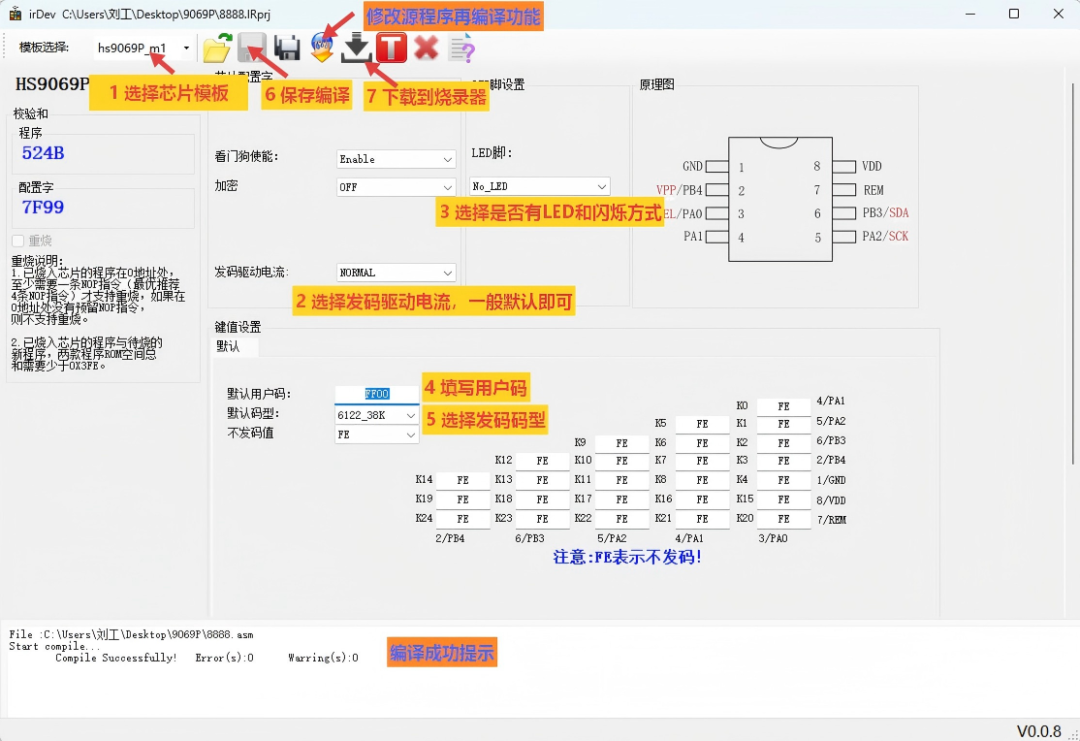Click the K5 key value field
Viewport: 1080px width, 741px height.
702,424
